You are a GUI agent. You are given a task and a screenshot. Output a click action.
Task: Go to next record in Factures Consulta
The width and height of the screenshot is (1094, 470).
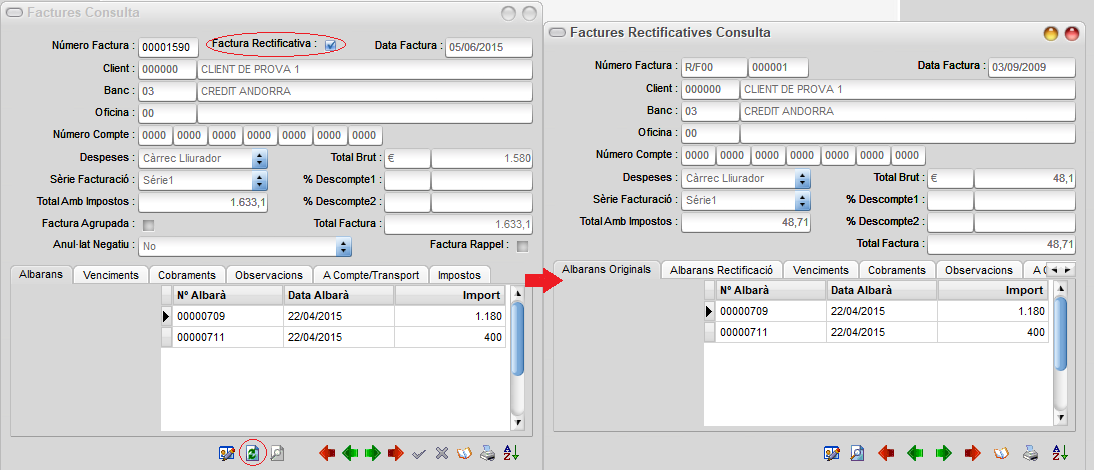pyautogui.click(x=373, y=453)
